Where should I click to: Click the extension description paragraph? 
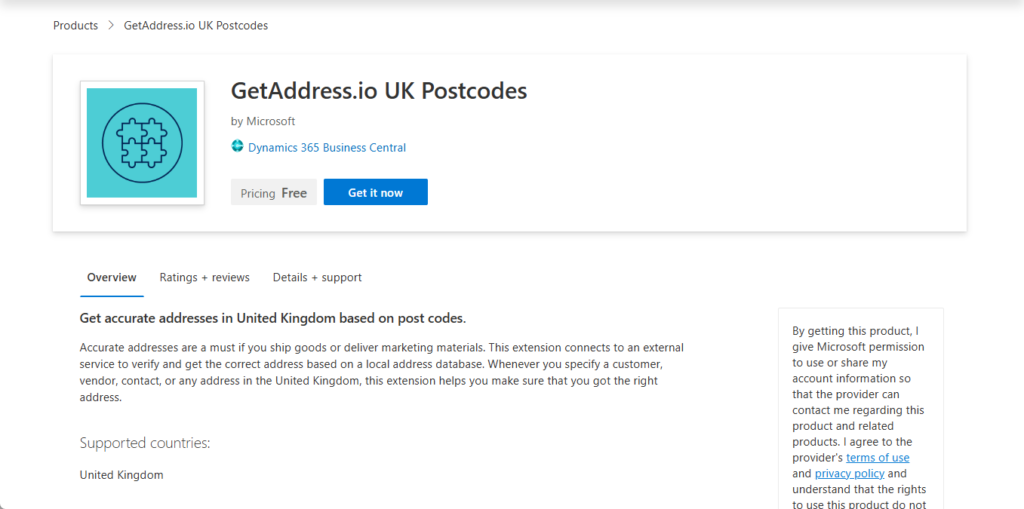[x=380, y=372]
